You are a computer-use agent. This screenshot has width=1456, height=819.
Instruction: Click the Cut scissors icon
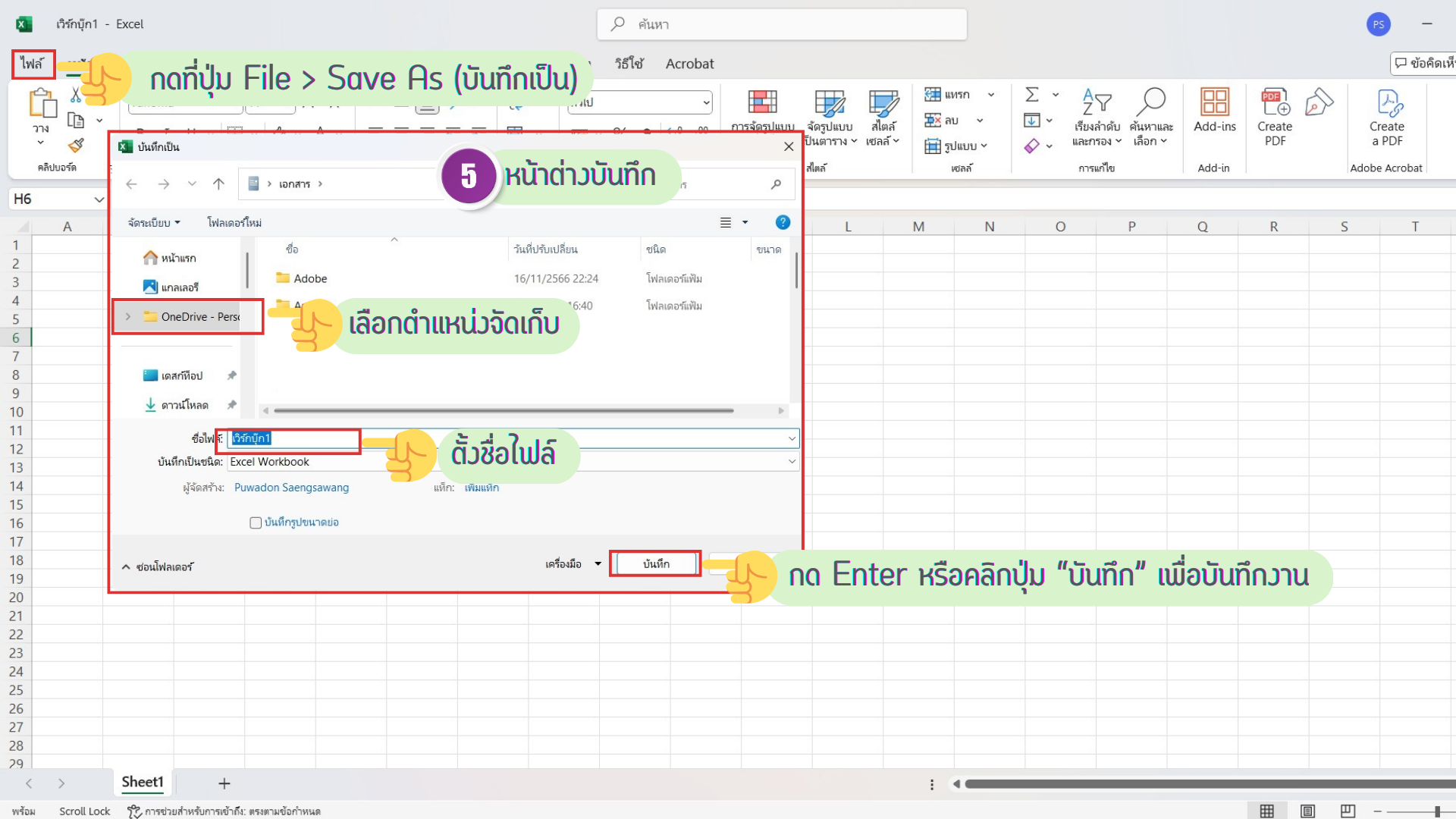coord(76,95)
